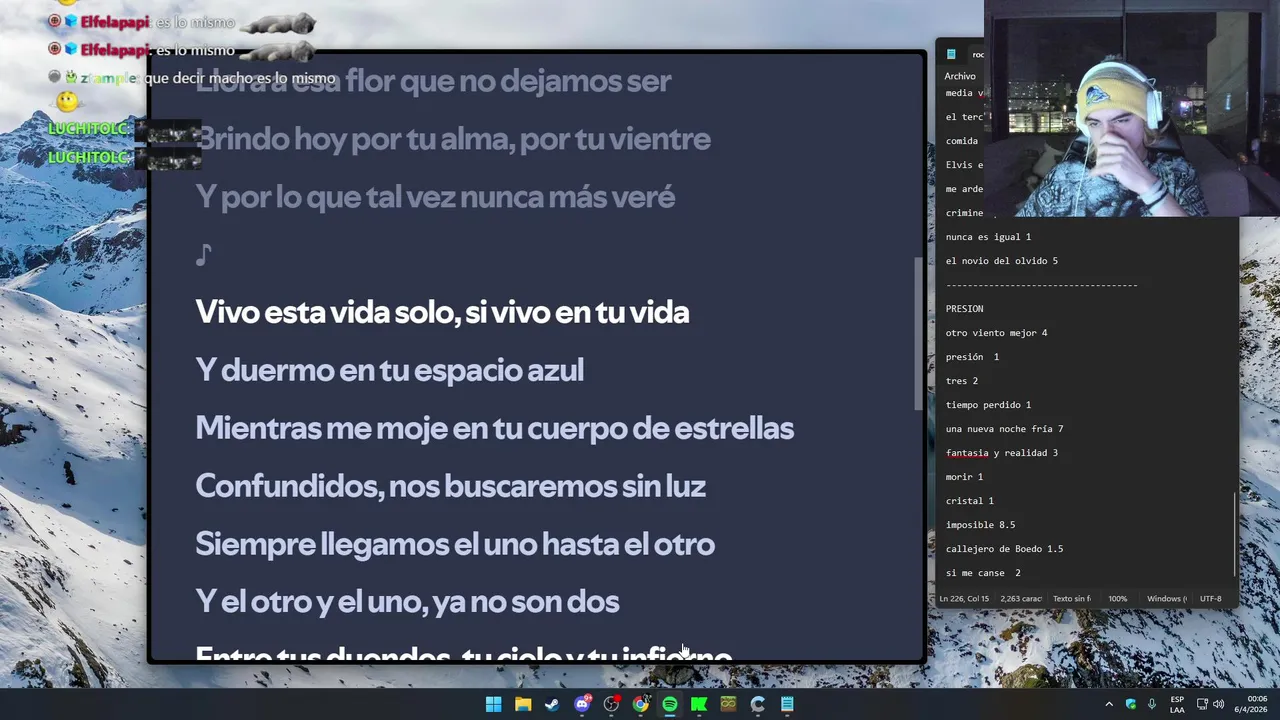1280x720 pixels.
Task: Open network settings tray icon
Action: click(1202, 704)
